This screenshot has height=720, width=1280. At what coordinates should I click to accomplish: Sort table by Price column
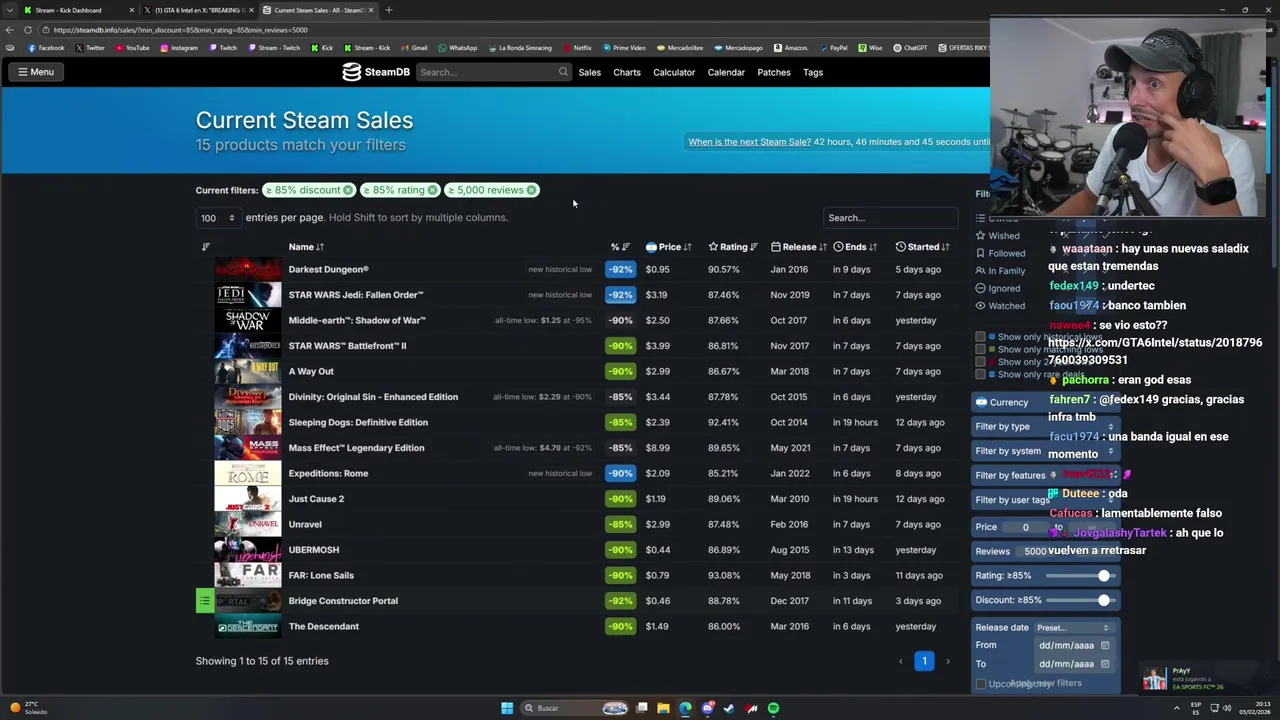tap(669, 247)
